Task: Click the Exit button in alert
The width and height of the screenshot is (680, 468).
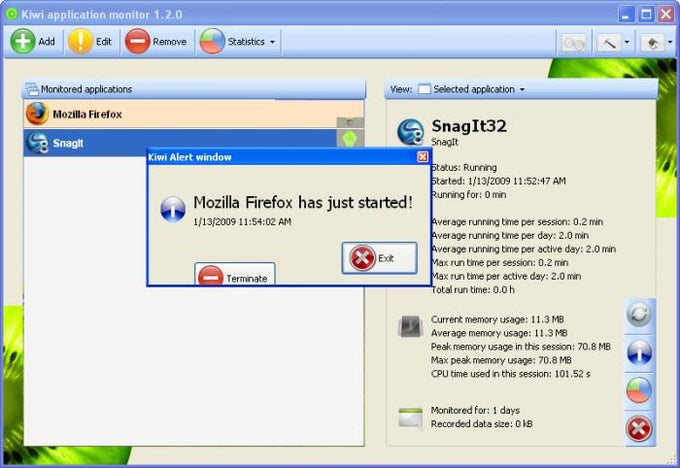Action: tap(379, 258)
